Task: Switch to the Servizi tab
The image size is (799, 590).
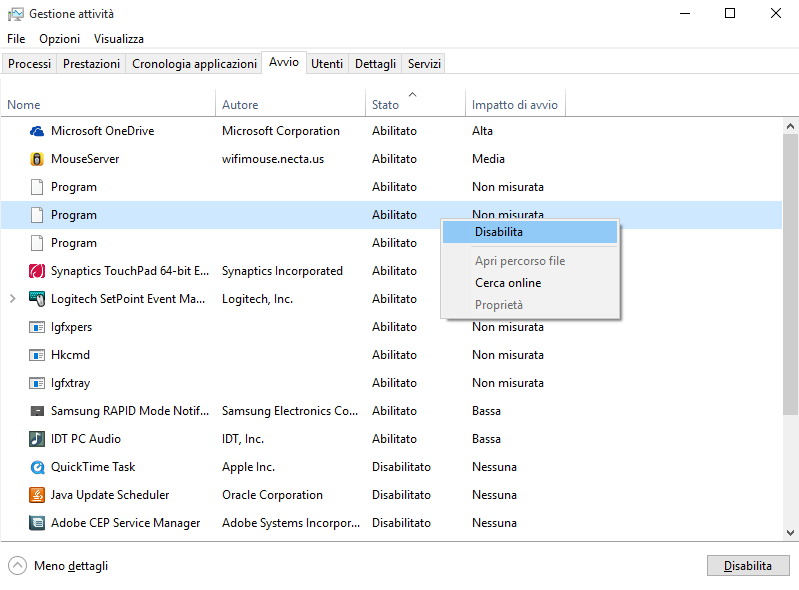Action: [424, 64]
